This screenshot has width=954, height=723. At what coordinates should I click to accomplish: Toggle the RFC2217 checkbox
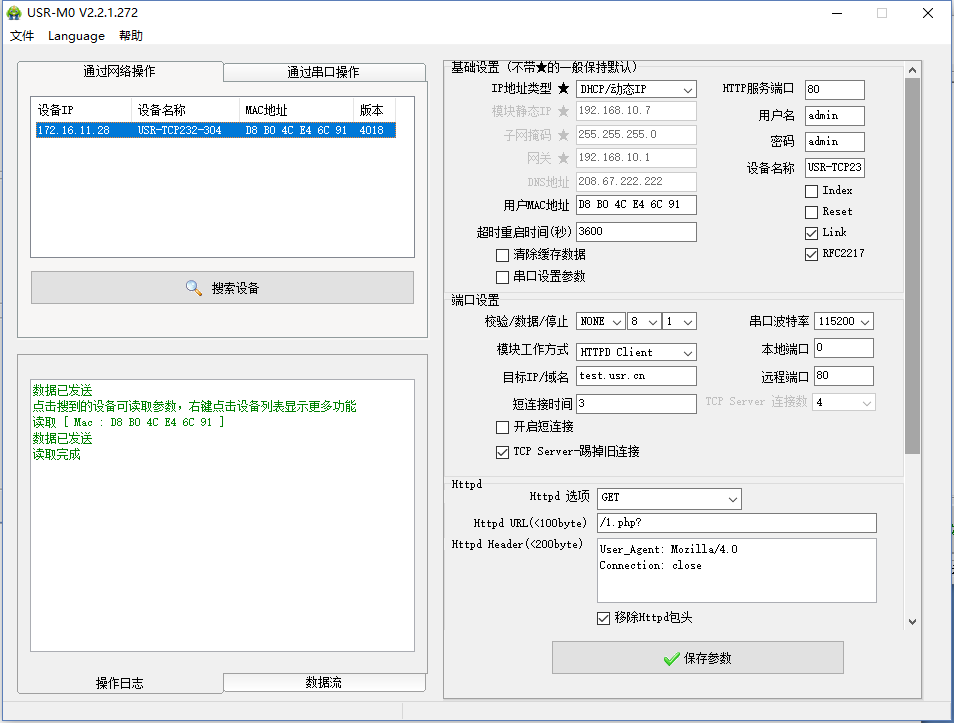click(811, 254)
